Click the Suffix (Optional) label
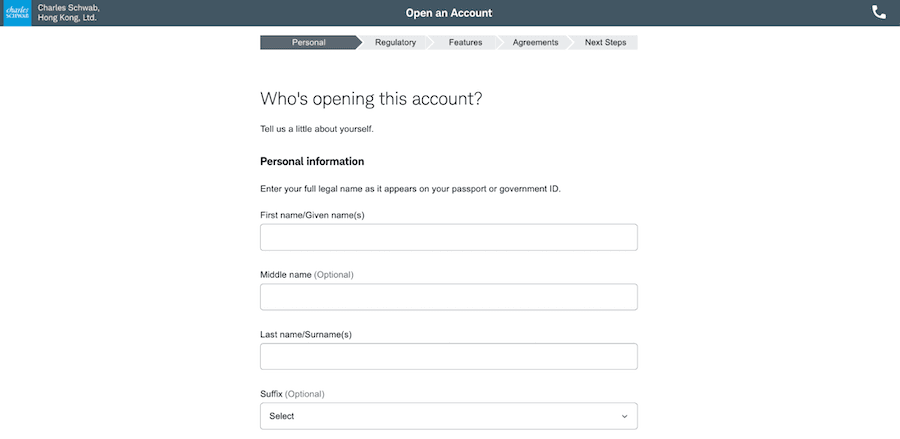900x439 pixels. pyautogui.click(x=292, y=394)
